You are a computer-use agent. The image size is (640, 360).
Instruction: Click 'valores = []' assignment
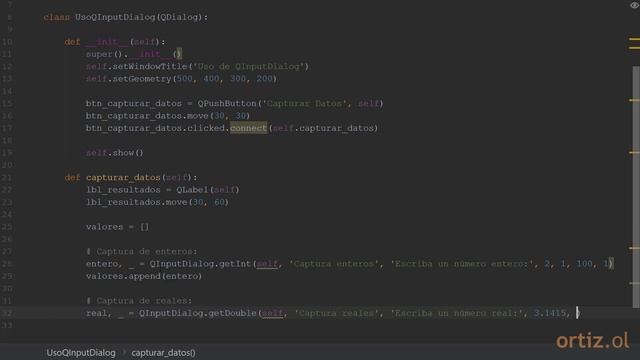[x=118, y=227]
